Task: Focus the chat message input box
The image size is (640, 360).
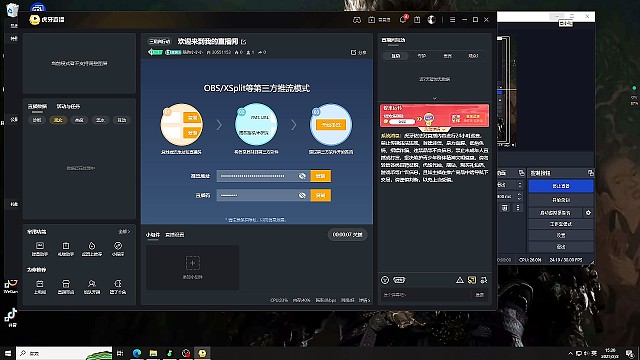Action: click(x=427, y=295)
